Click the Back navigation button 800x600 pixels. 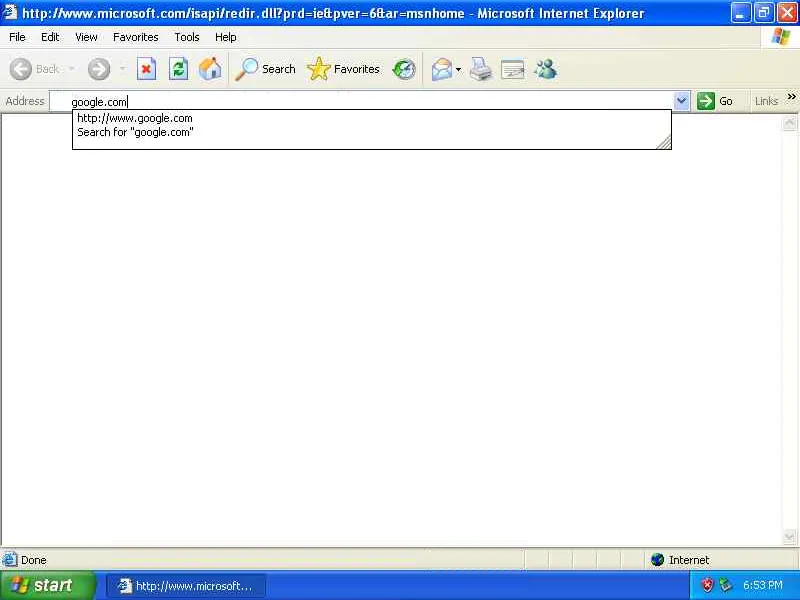35,69
